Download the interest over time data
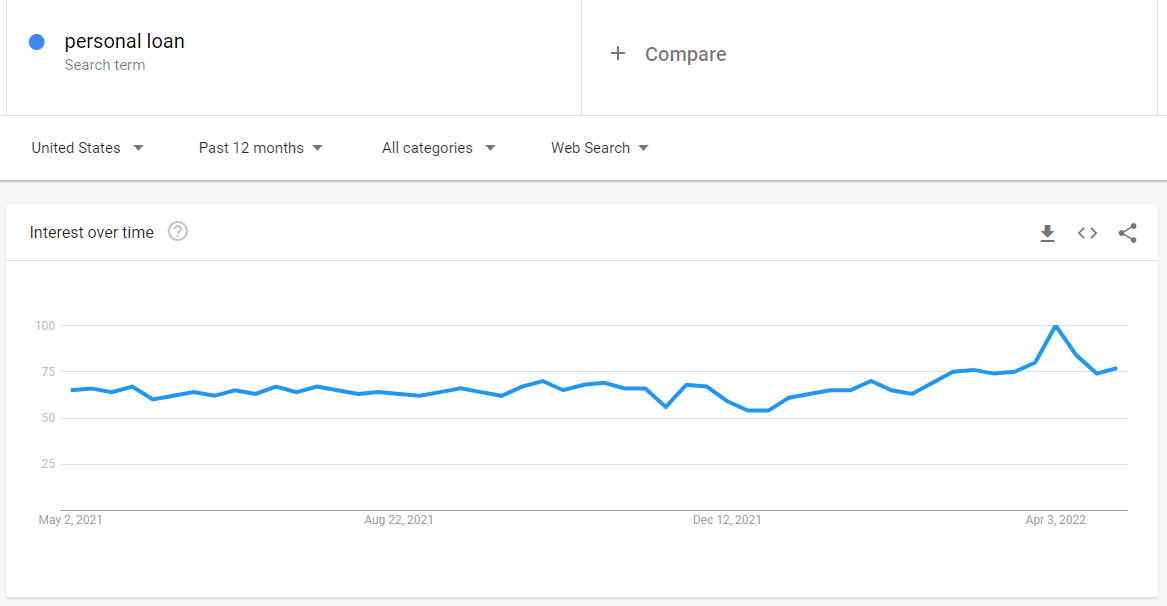The image size is (1167, 606). tap(1047, 233)
